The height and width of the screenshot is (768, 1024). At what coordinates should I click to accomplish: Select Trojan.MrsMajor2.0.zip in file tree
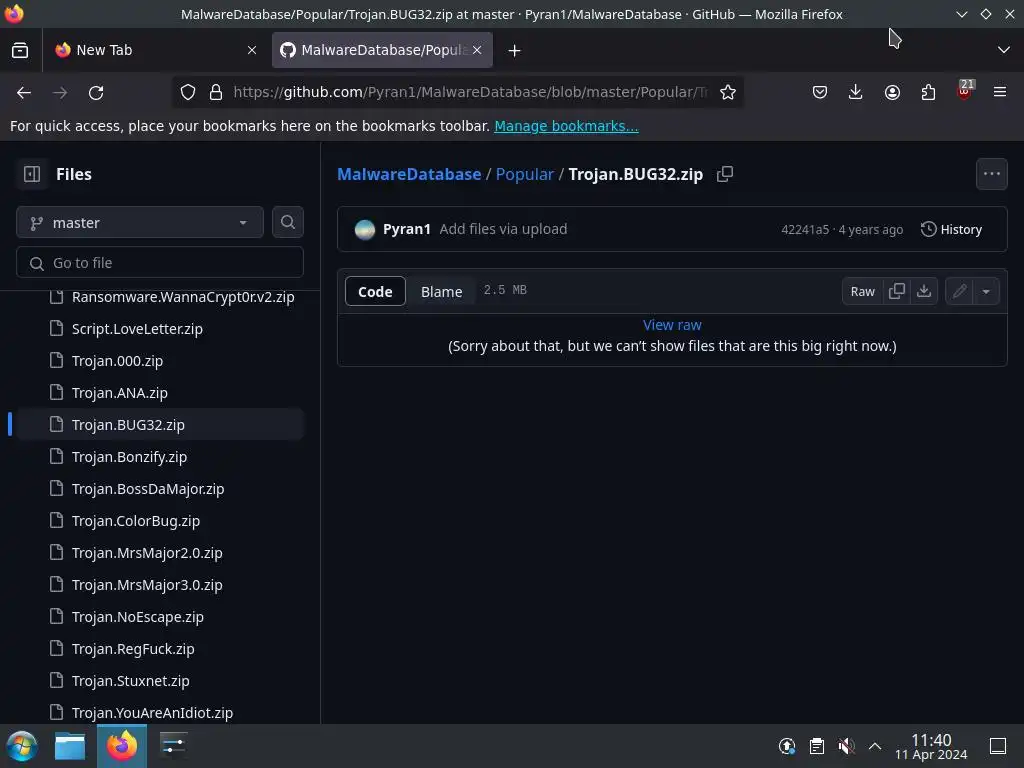coord(160,552)
